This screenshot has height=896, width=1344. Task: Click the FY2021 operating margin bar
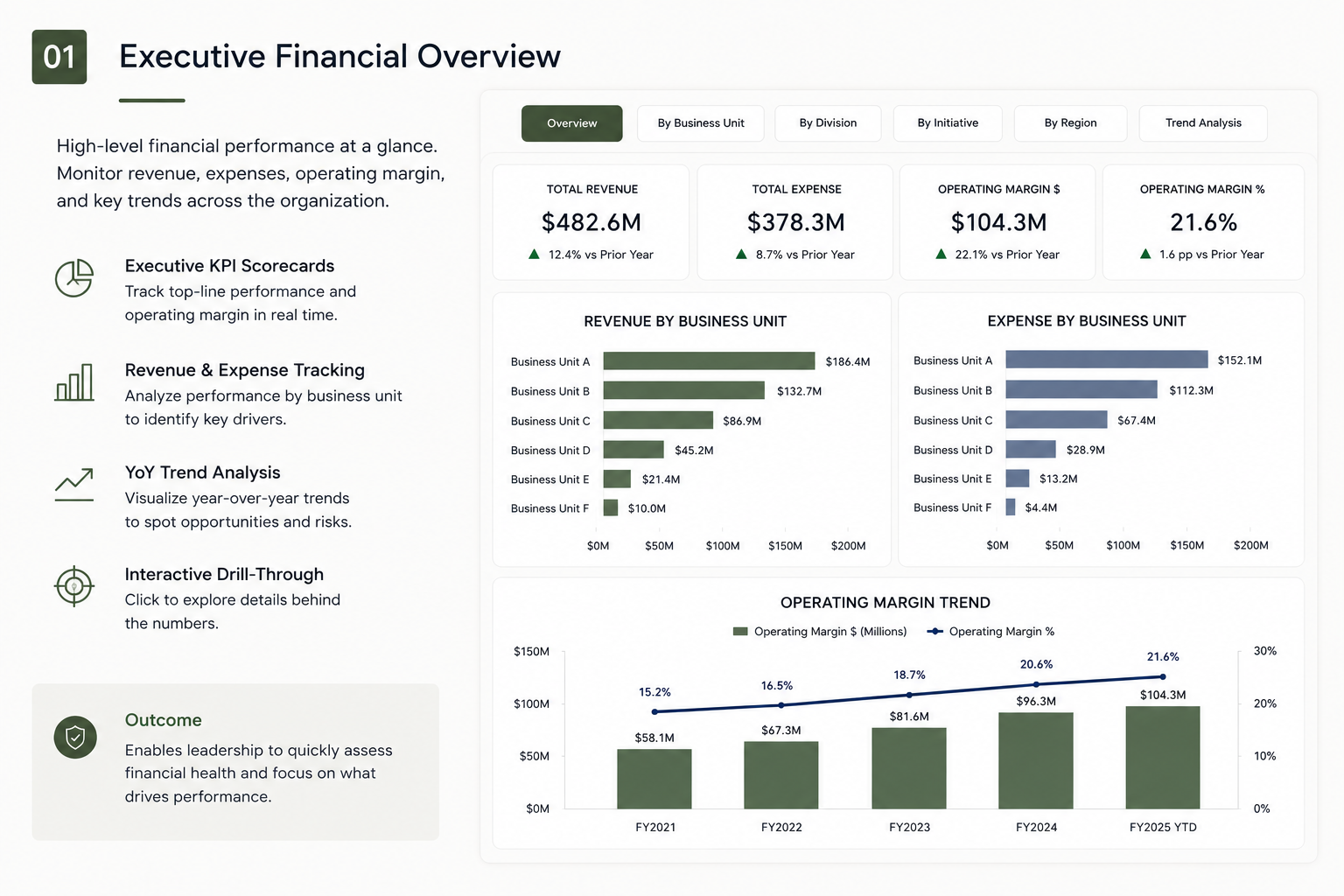click(654, 779)
